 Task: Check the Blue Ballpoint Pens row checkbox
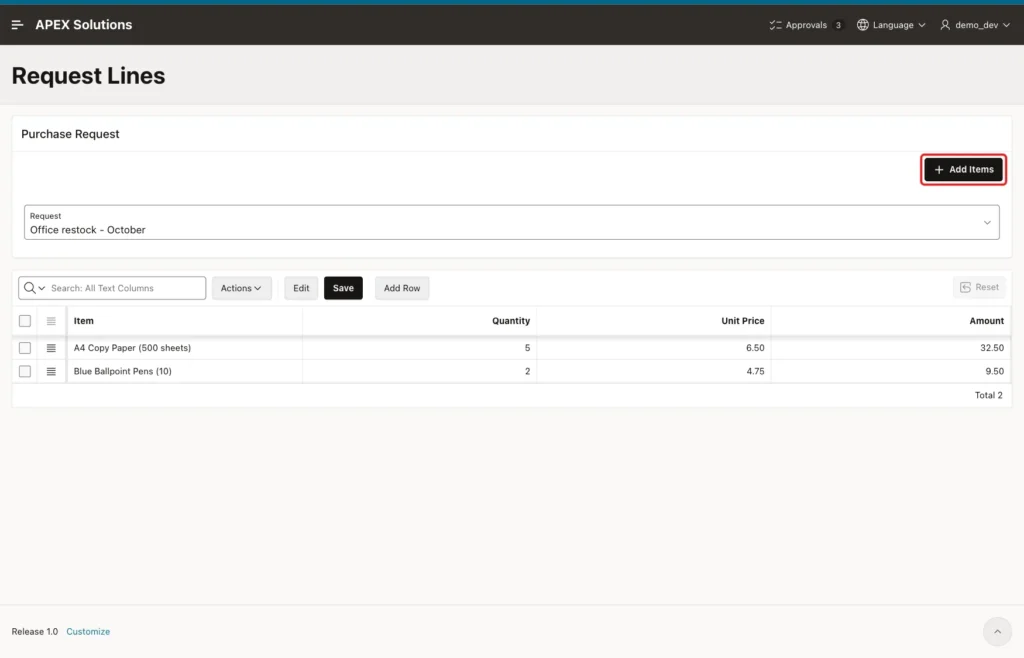[x=25, y=371]
